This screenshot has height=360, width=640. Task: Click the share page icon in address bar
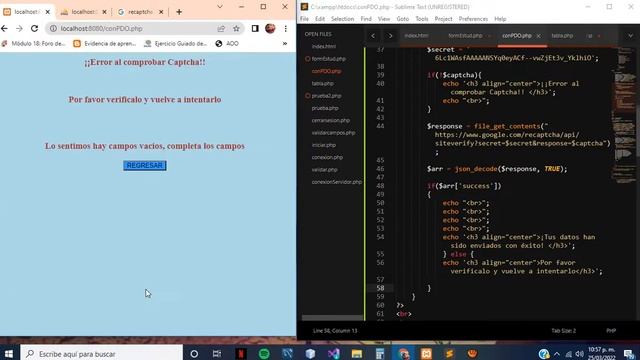[221, 29]
